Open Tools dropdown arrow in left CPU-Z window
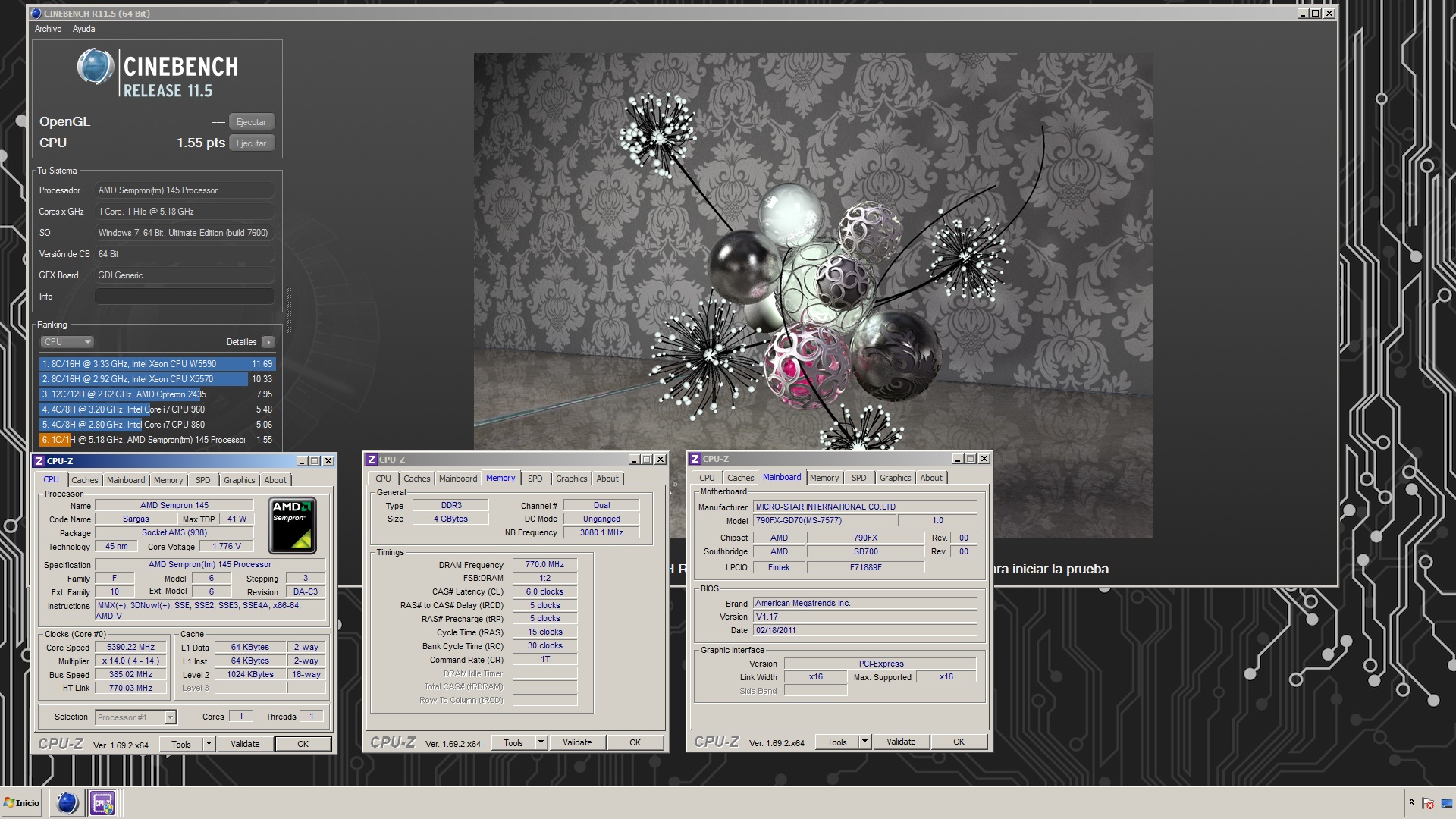Viewport: 1456px width, 819px height. pos(209,745)
